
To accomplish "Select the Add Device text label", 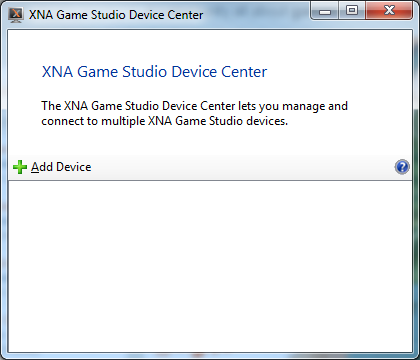I will click(61, 167).
